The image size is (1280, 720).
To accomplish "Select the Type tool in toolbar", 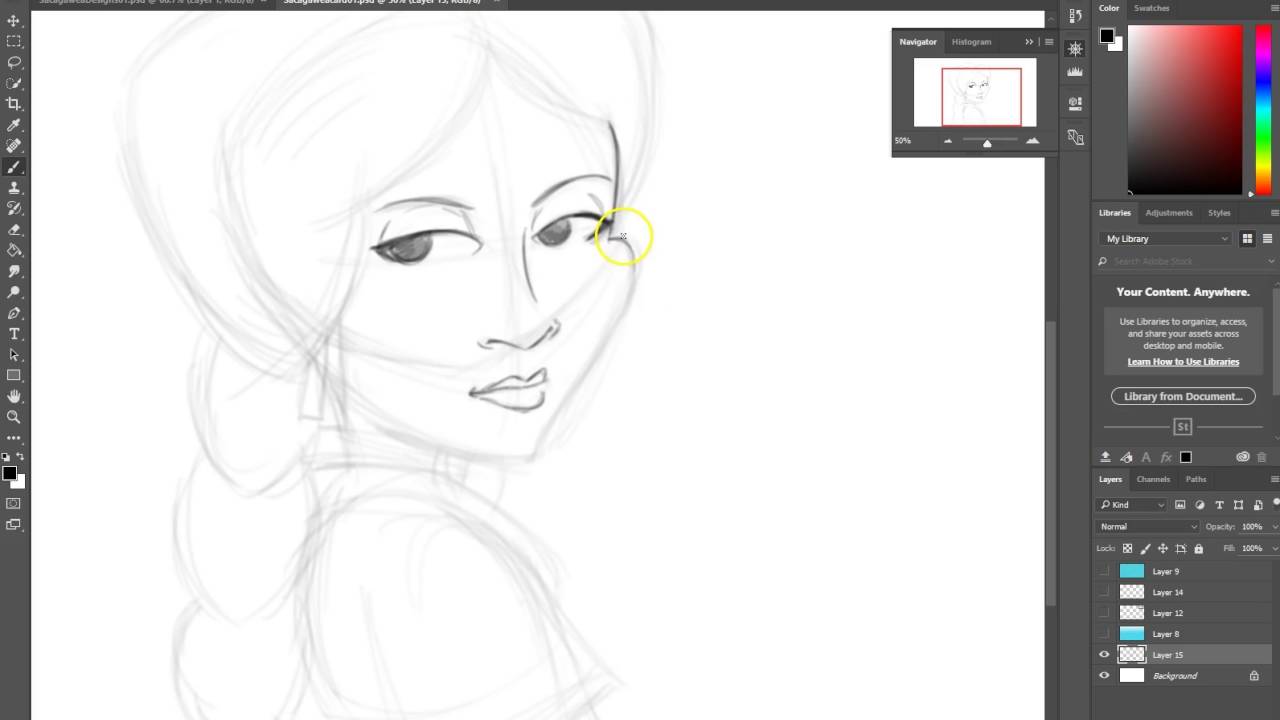I will pyautogui.click(x=14, y=334).
